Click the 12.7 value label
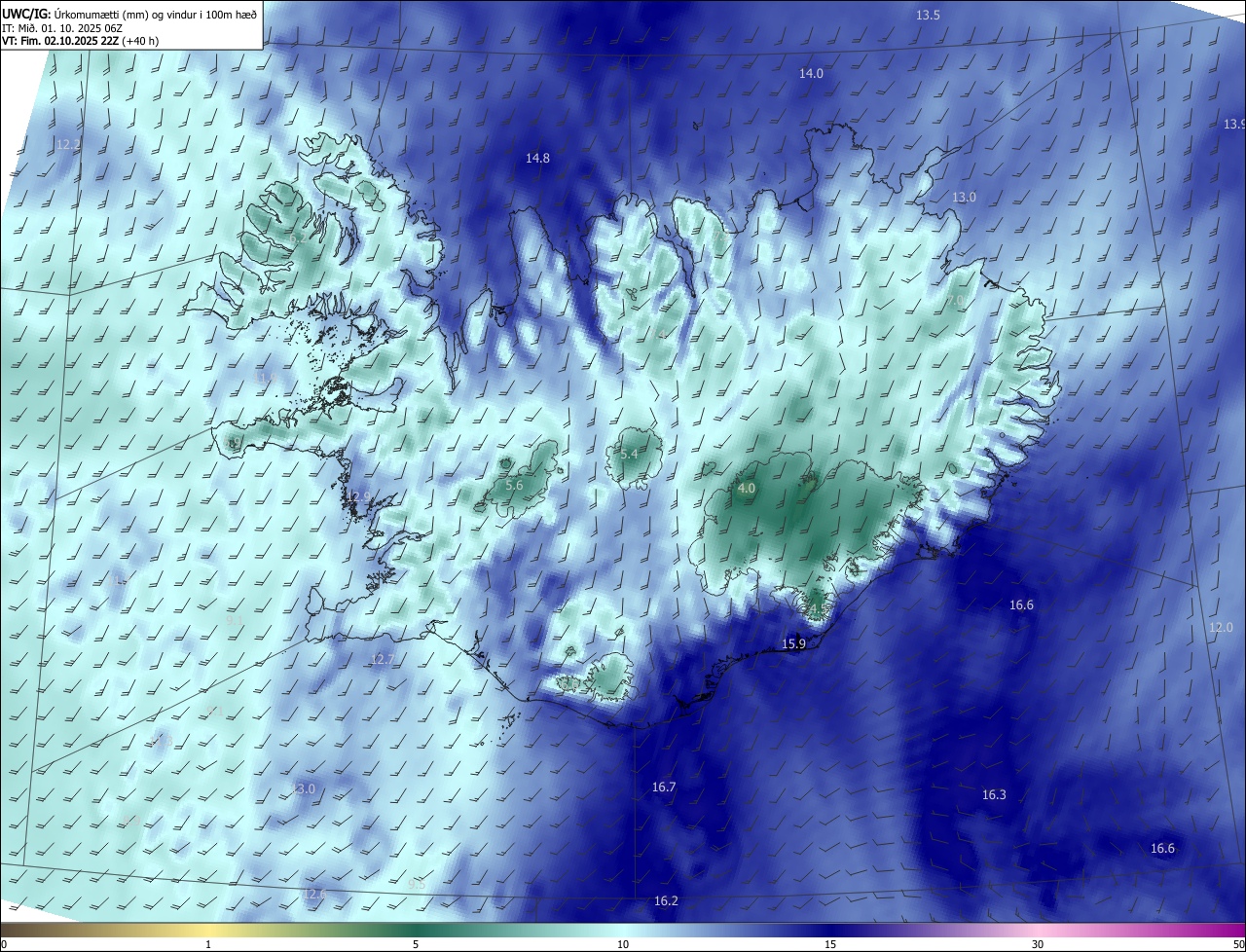 [383, 659]
